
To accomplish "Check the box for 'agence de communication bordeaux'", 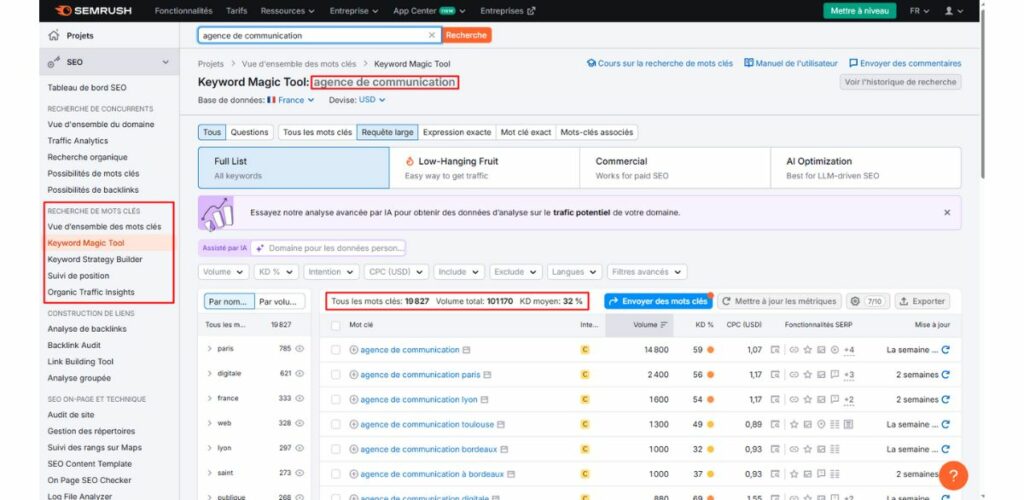I will (x=336, y=449).
